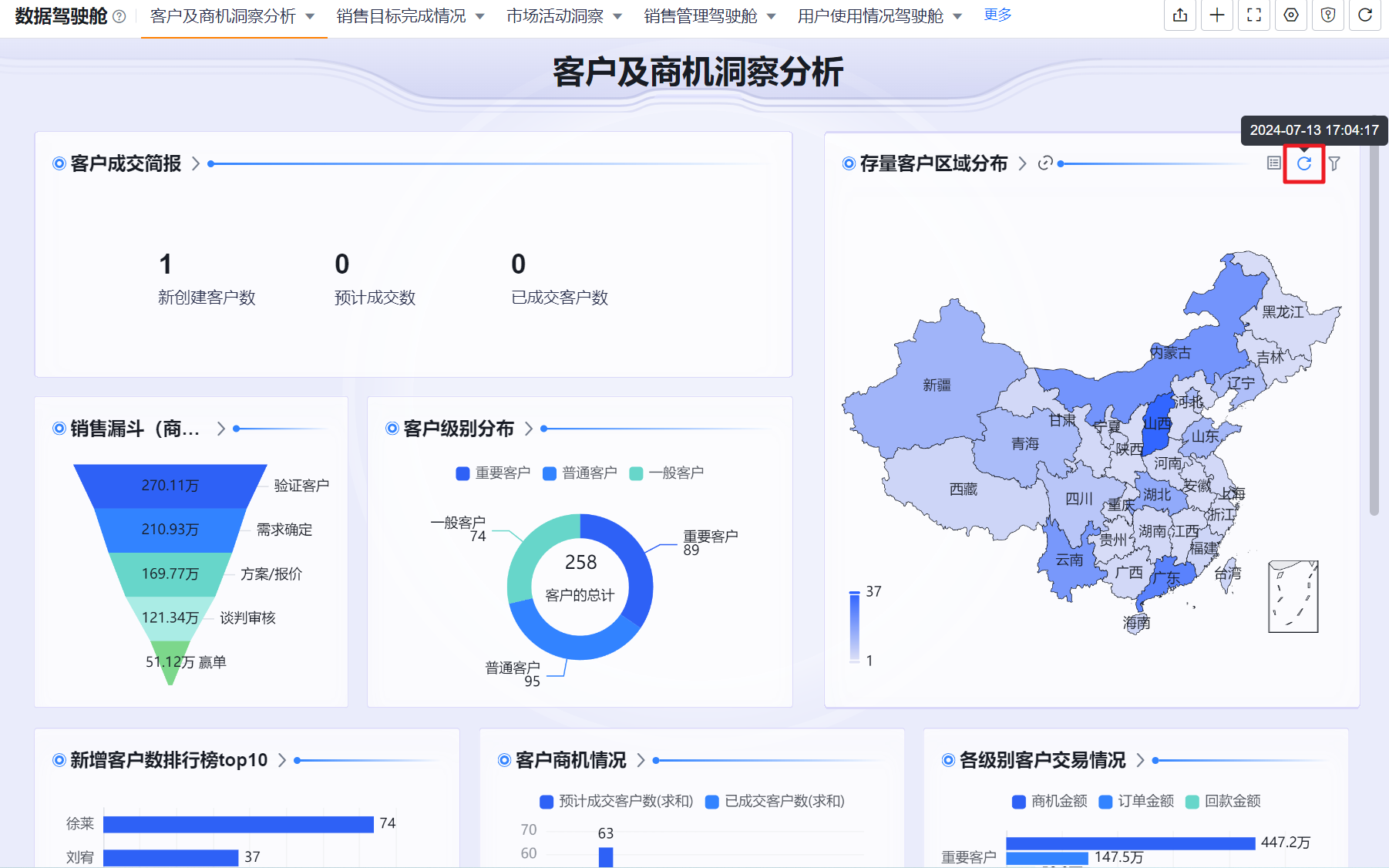Click the 验证客户 270.11万 funnel stage
The height and width of the screenshot is (868, 1389).
point(170,486)
